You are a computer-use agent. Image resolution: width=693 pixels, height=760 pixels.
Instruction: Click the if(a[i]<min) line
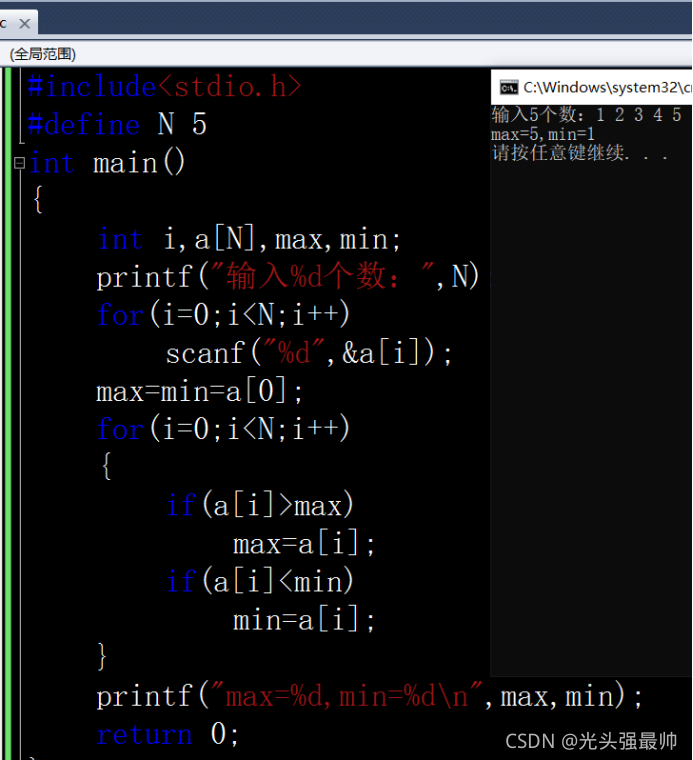pyautogui.click(x=260, y=582)
